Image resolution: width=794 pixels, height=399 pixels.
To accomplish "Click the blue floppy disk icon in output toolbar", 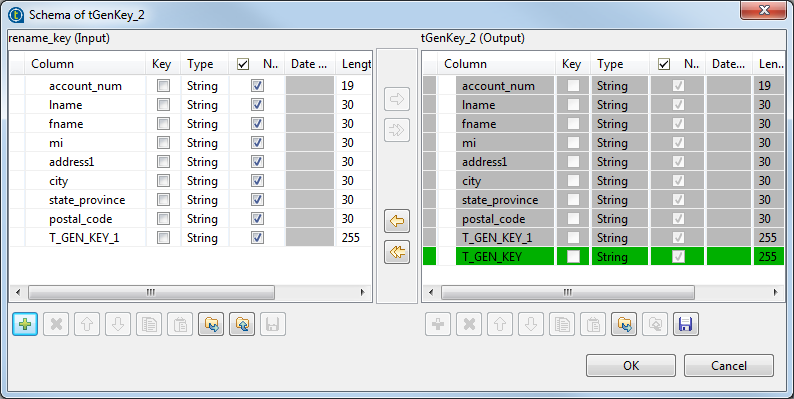I will pyautogui.click(x=686, y=324).
